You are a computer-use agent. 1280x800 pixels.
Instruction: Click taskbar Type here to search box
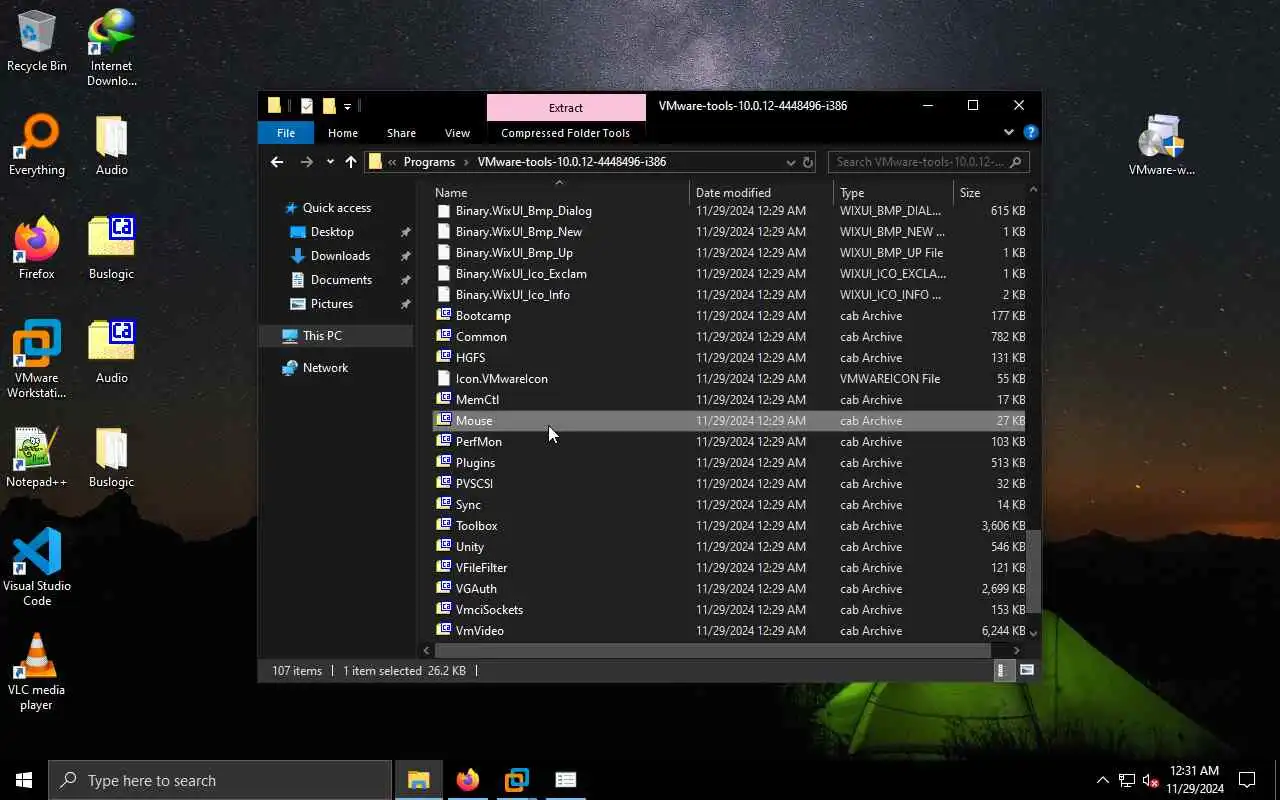[x=220, y=780]
